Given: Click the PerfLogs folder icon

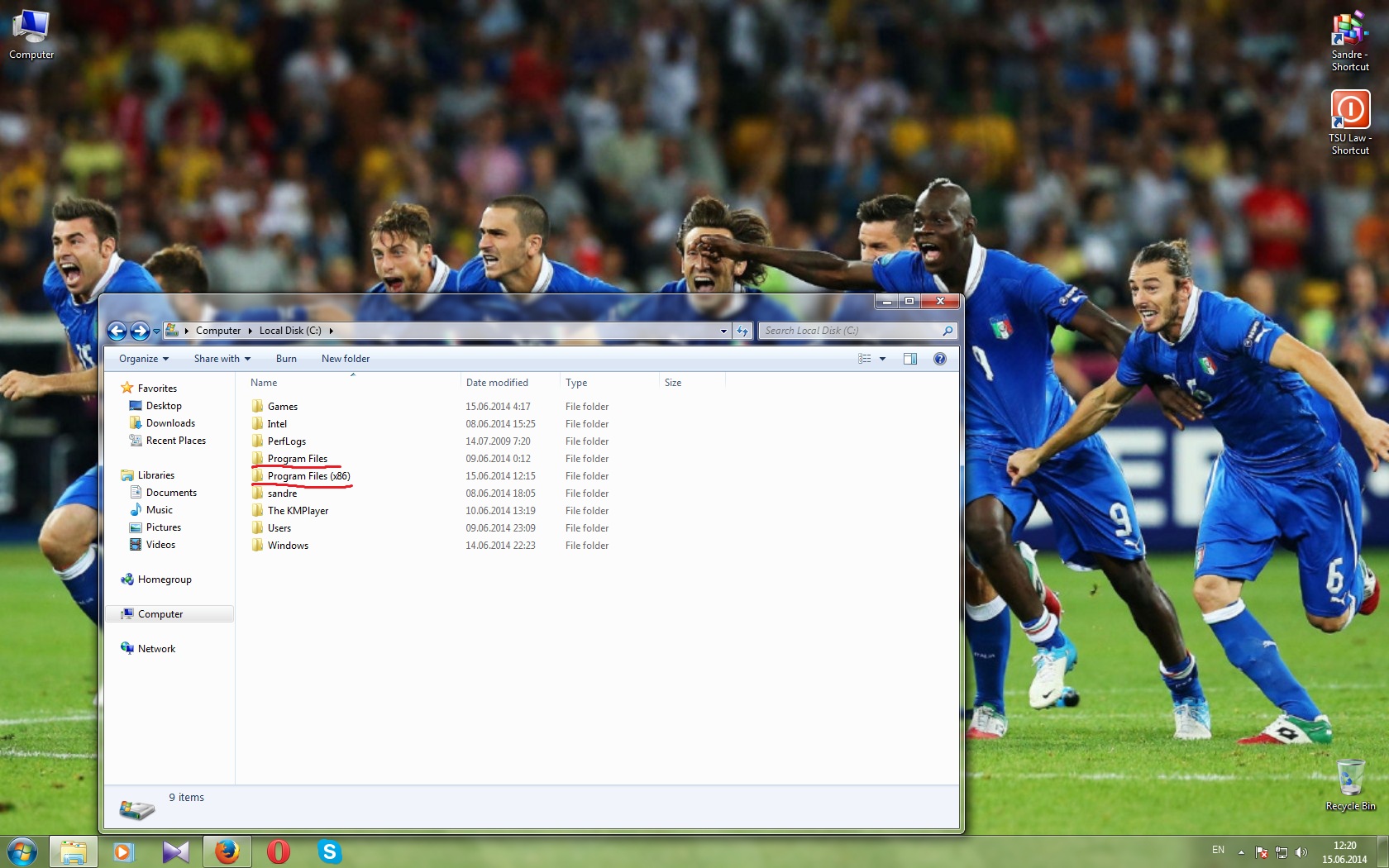Looking at the screenshot, I should (257, 441).
